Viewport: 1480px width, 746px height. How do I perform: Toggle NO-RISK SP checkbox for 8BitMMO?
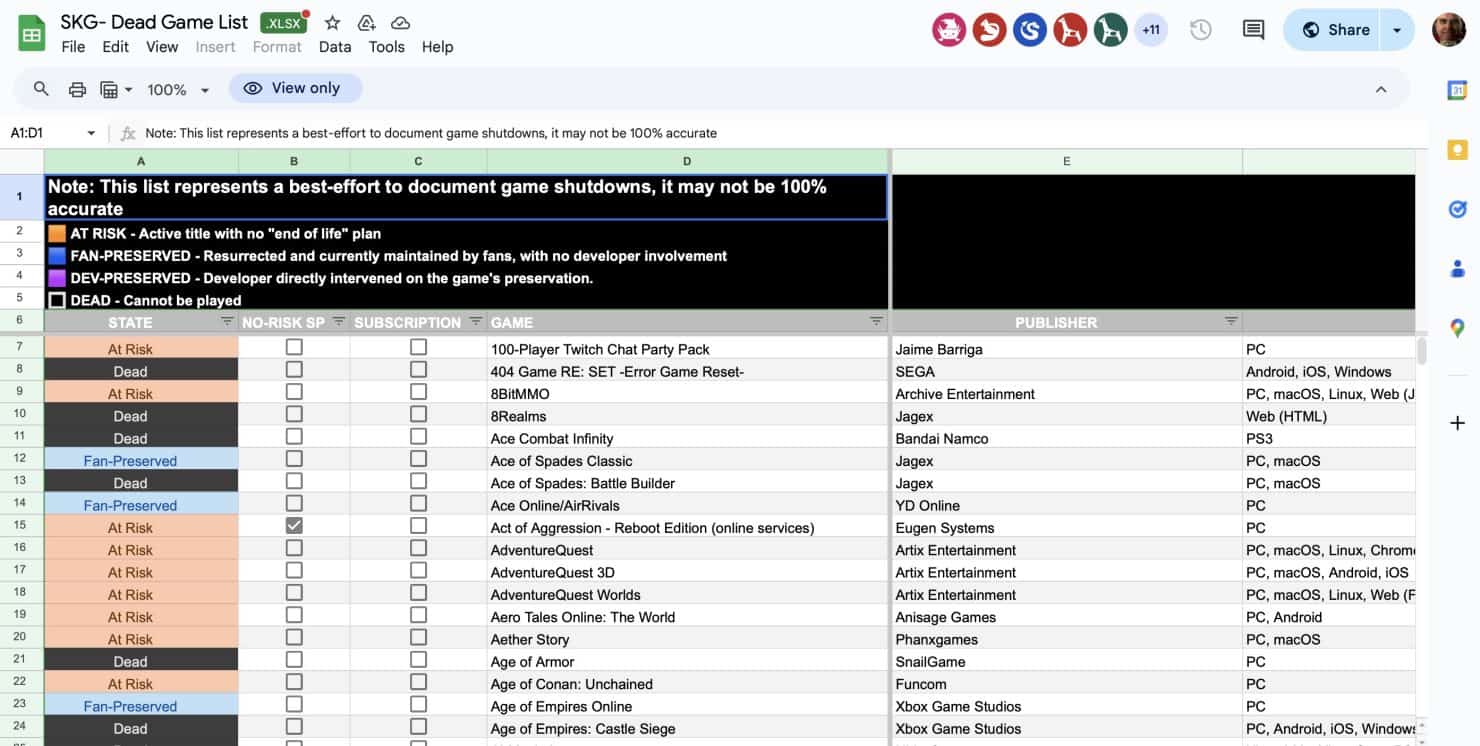point(294,392)
